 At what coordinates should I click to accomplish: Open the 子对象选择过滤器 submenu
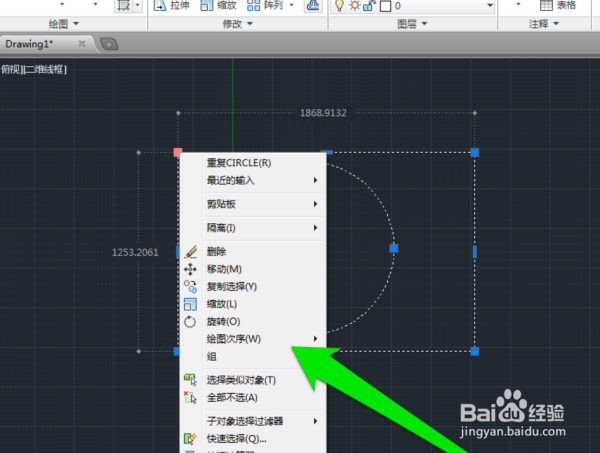253,421
